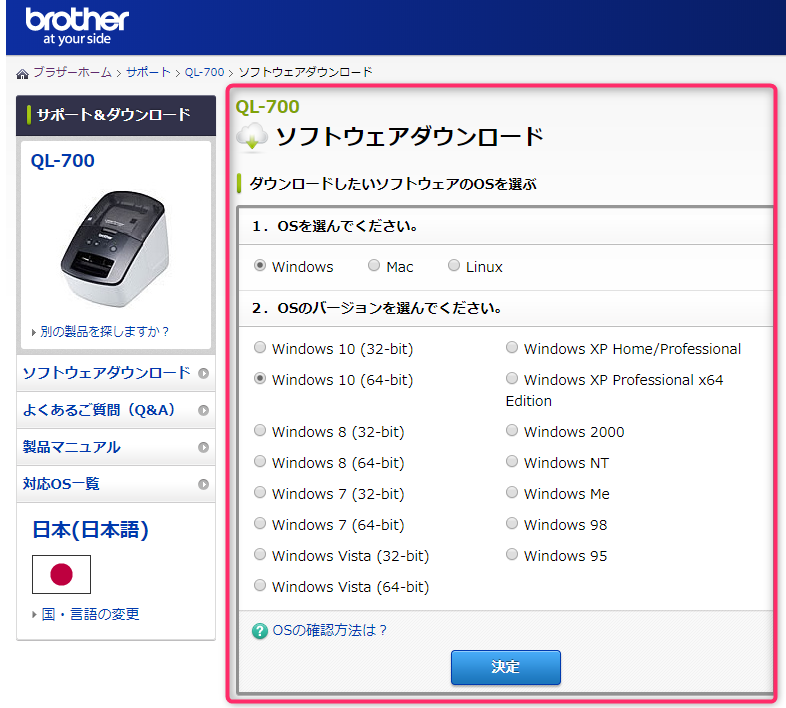786x708 pixels.
Task: Open 対応OS一覧 in the sidebar menu
Action: tap(61, 484)
